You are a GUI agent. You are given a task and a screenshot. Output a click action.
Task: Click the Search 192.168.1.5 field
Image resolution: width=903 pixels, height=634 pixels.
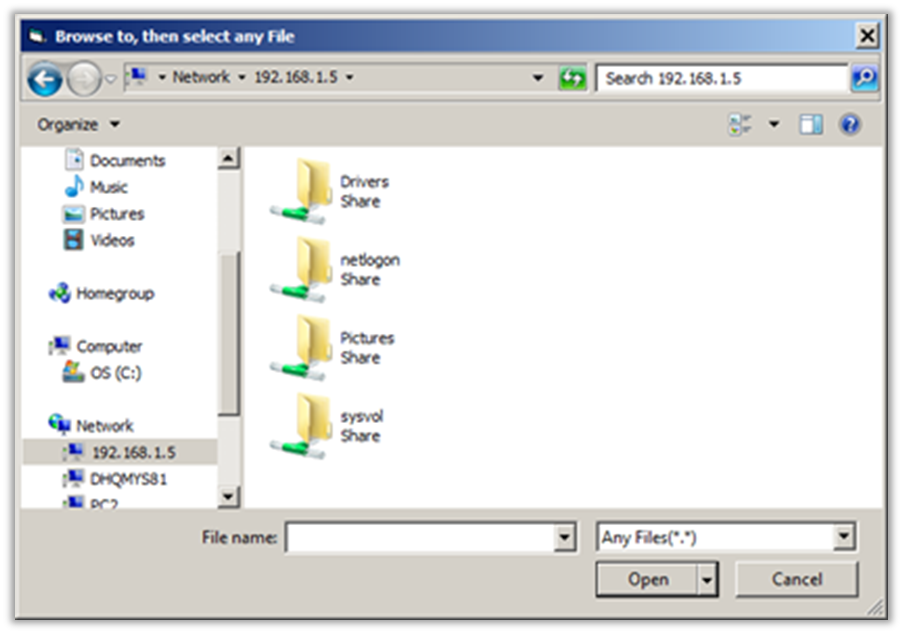click(x=720, y=78)
